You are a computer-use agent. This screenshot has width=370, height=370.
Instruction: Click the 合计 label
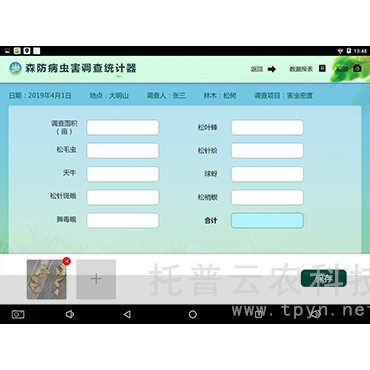[211, 220]
